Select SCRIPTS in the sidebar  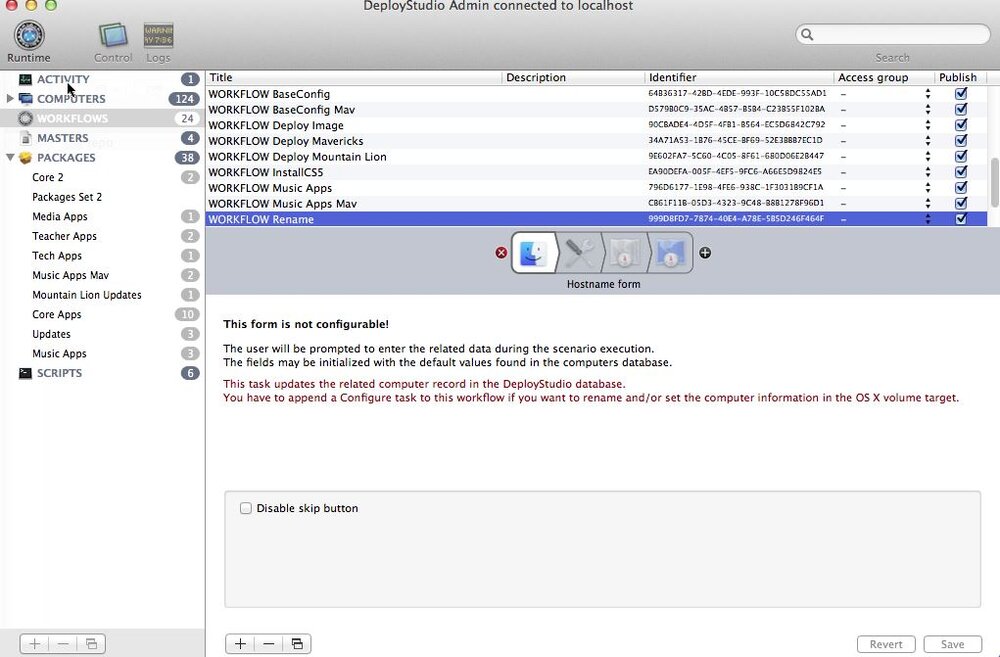59,373
